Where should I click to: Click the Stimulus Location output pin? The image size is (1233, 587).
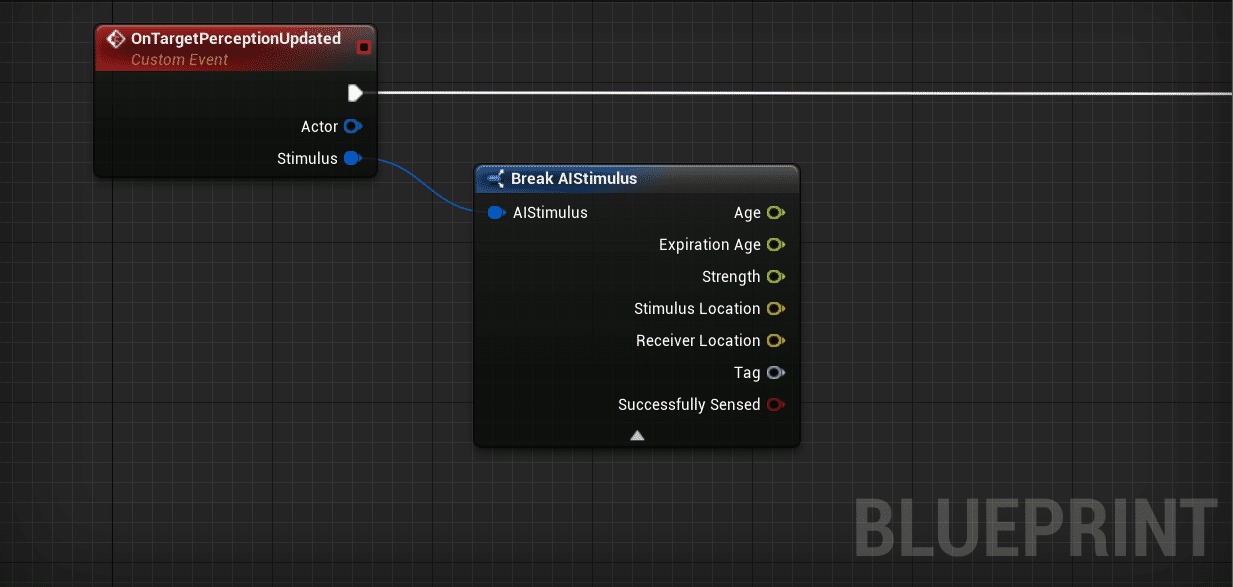(x=776, y=309)
